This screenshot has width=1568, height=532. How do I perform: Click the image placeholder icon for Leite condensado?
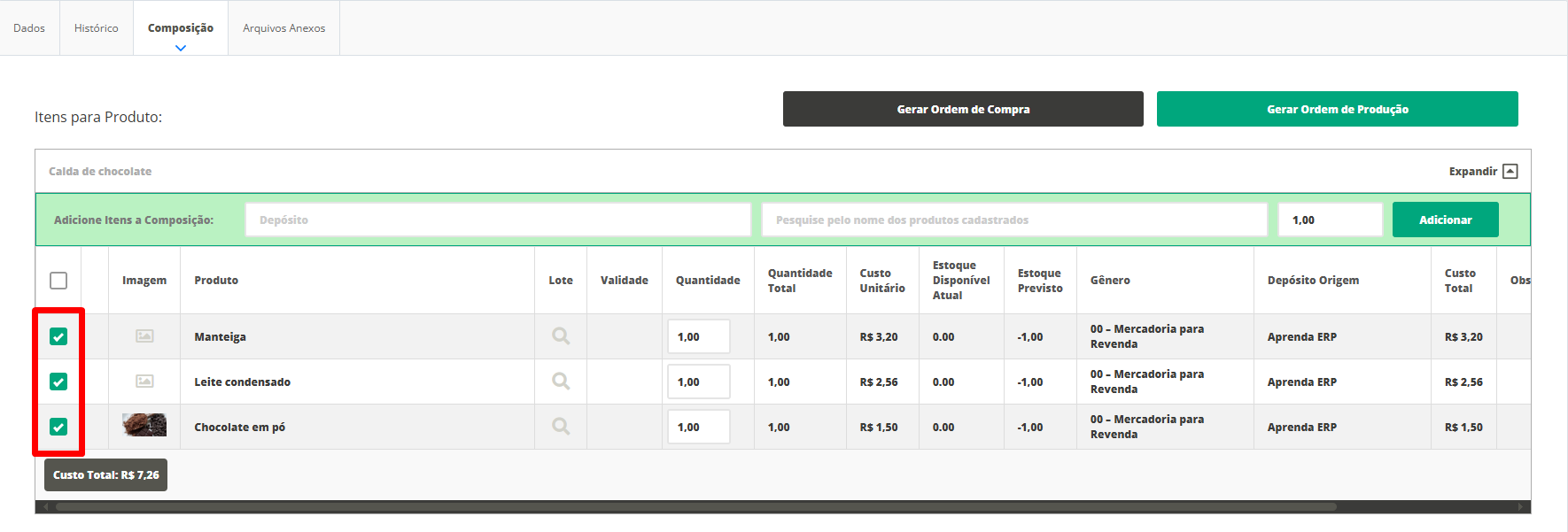click(144, 382)
